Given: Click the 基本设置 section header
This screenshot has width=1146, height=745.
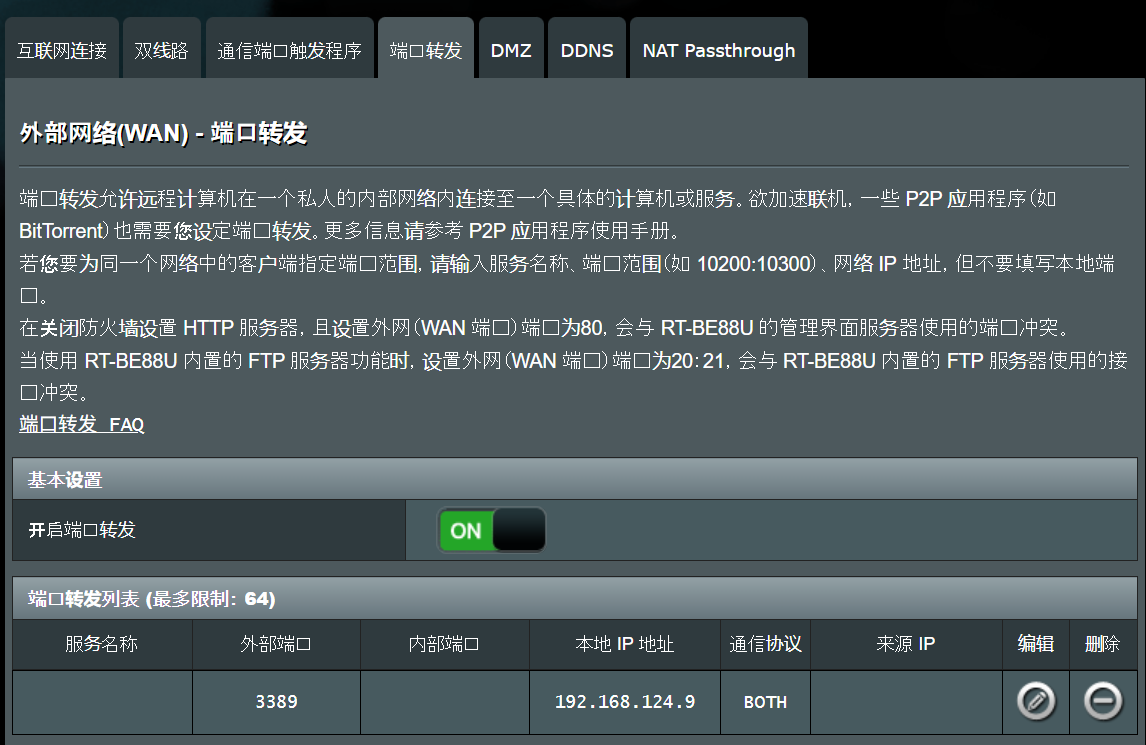Looking at the screenshot, I should point(66,480).
